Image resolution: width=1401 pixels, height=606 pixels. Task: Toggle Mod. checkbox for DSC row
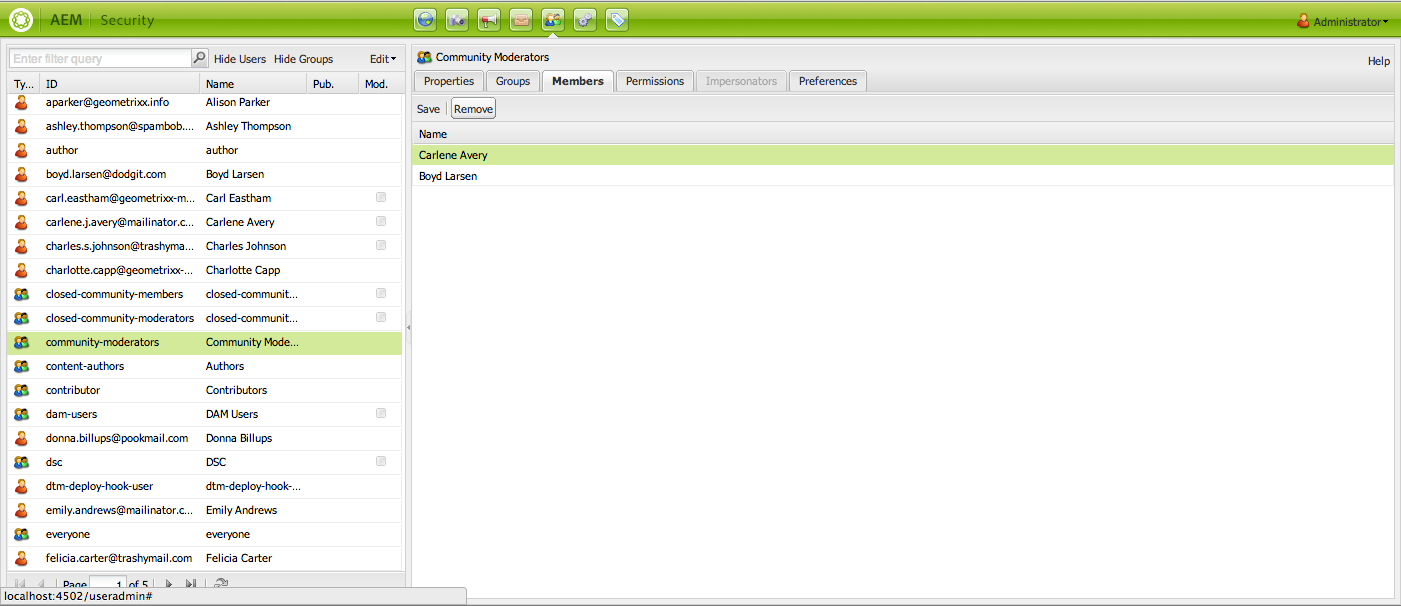pyautogui.click(x=381, y=461)
